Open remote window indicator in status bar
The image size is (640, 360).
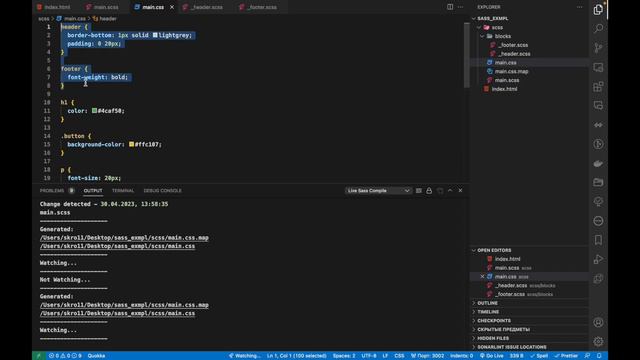click(39, 356)
